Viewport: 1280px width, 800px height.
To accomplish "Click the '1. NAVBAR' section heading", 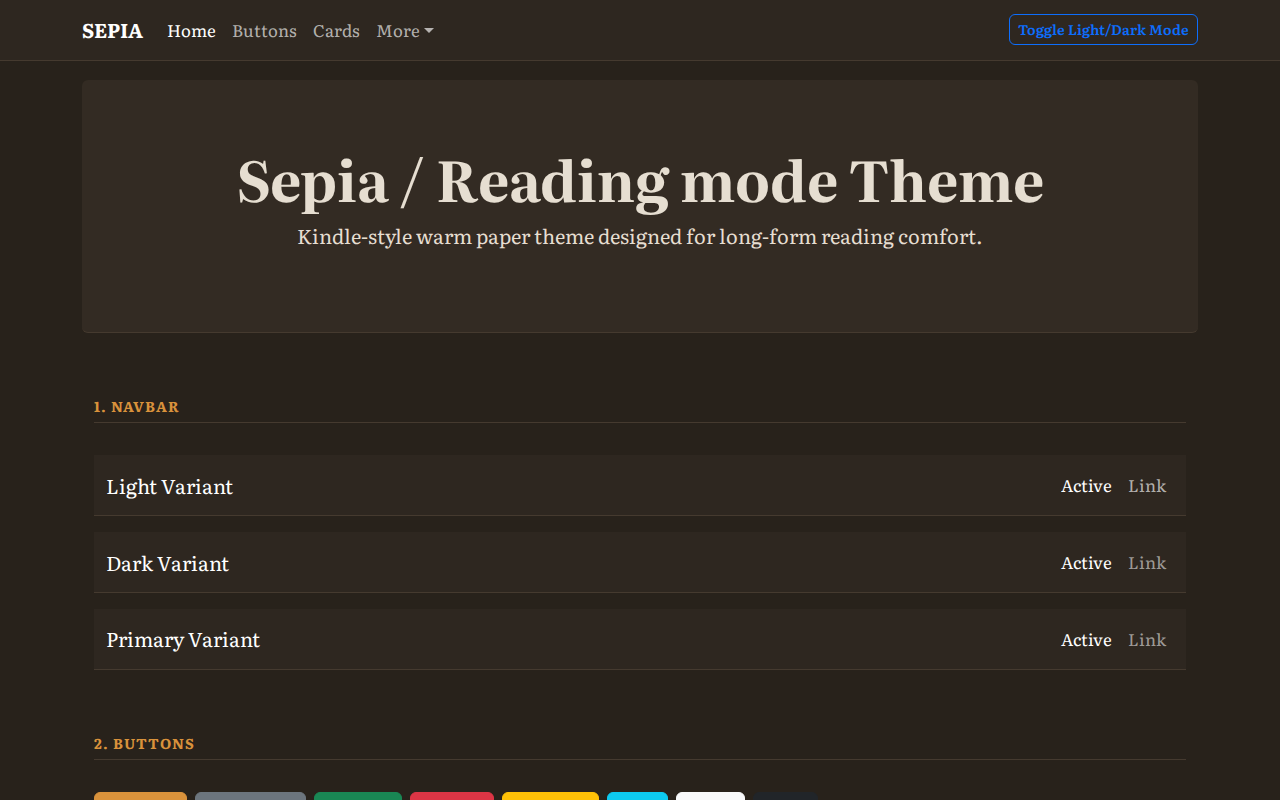I will point(136,407).
